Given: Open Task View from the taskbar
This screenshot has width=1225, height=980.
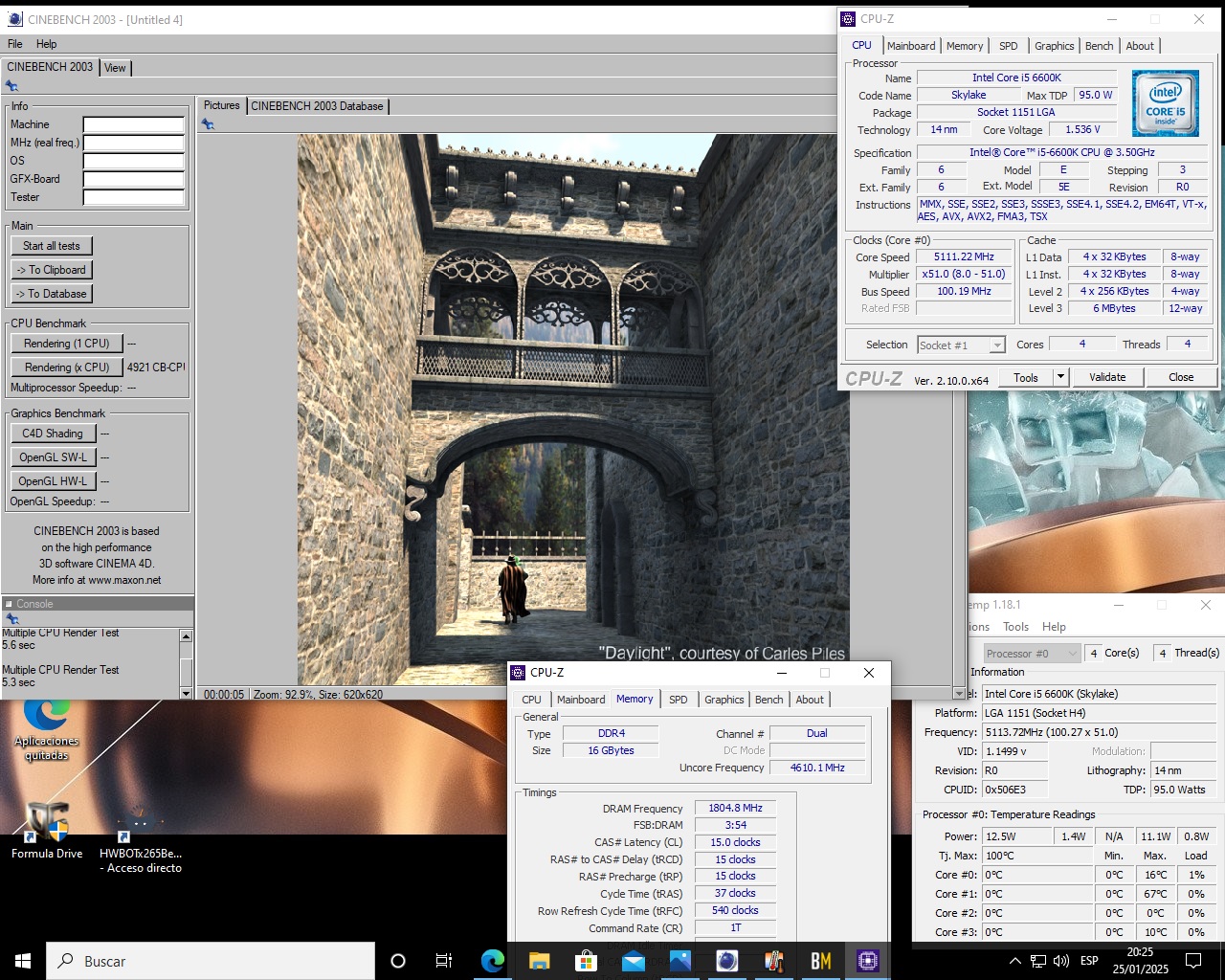Looking at the screenshot, I should [444, 961].
